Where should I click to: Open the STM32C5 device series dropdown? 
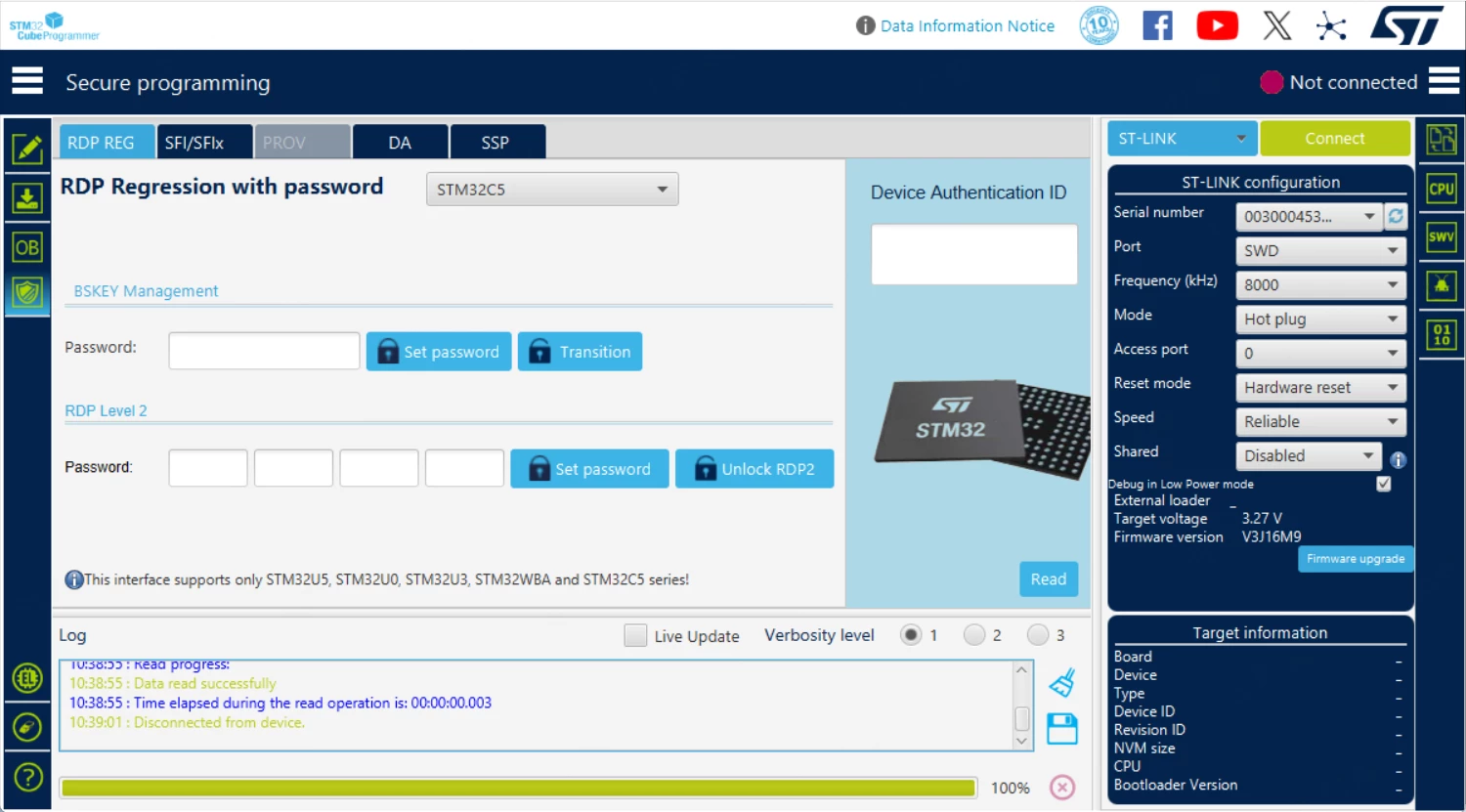pyautogui.click(x=552, y=190)
